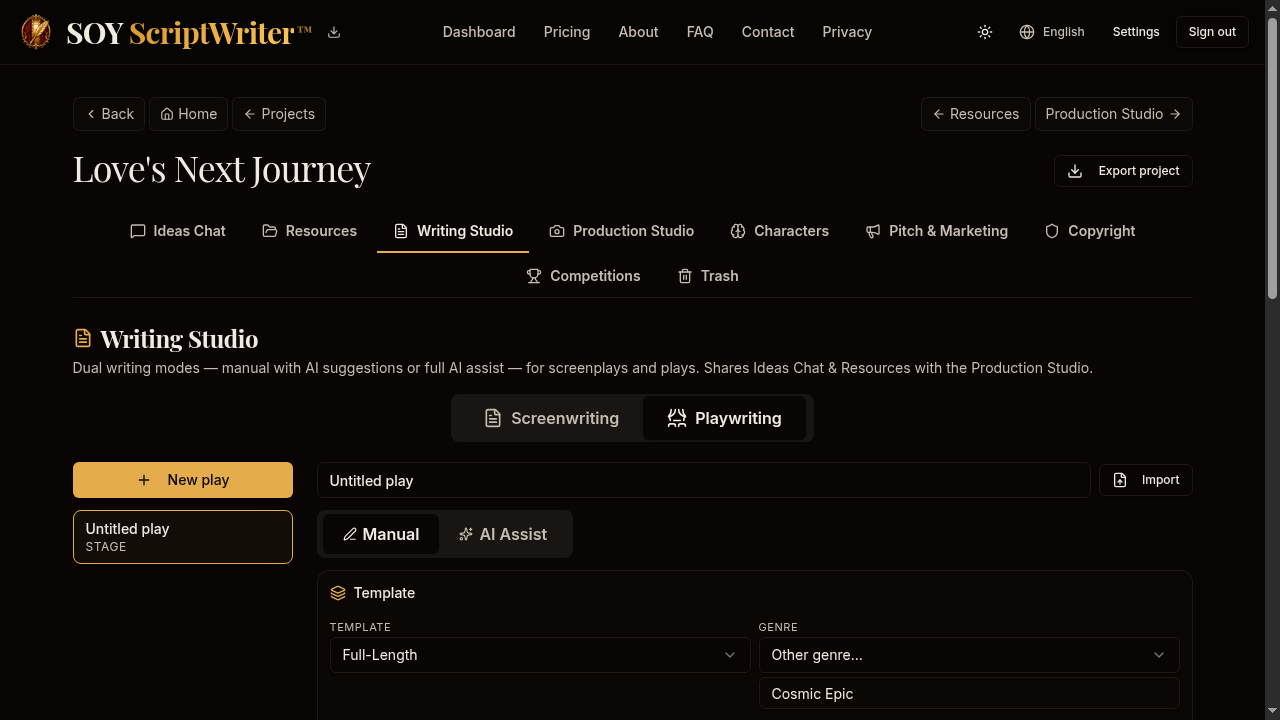
Task: Click the Sign out button
Action: pyautogui.click(x=1212, y=32)
